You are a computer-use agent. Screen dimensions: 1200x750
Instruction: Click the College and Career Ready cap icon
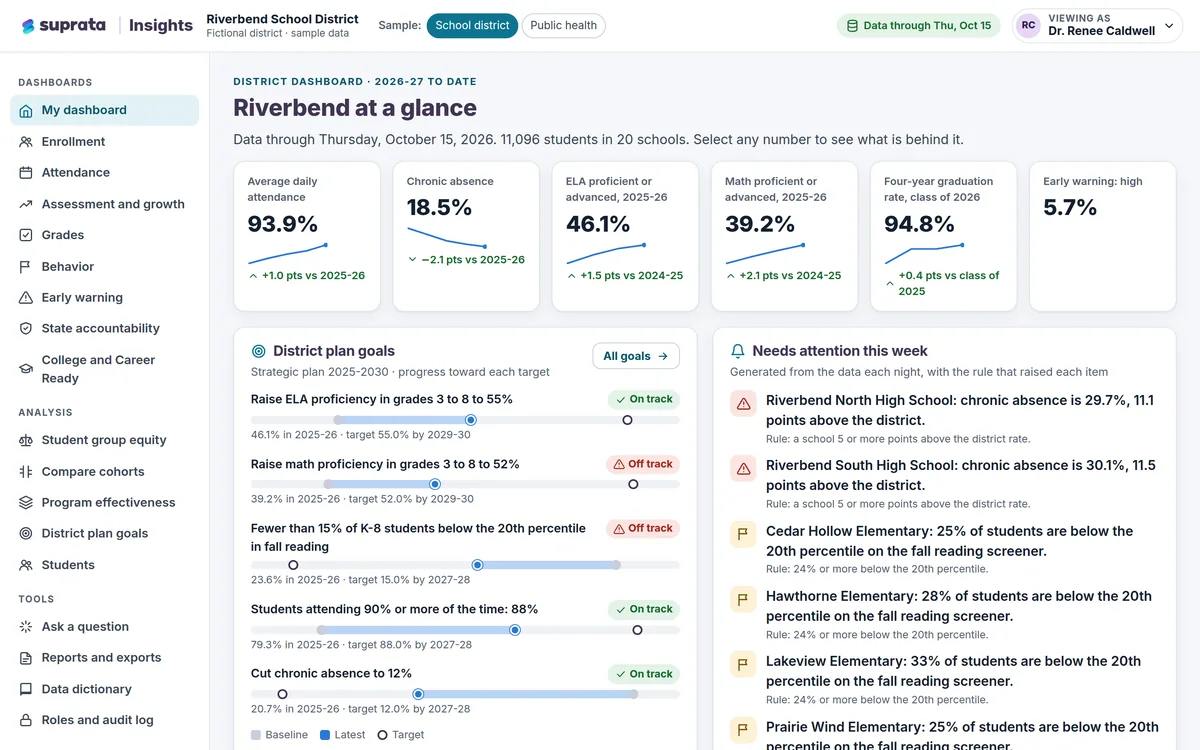pyautogui.click(x=26, y=369)
